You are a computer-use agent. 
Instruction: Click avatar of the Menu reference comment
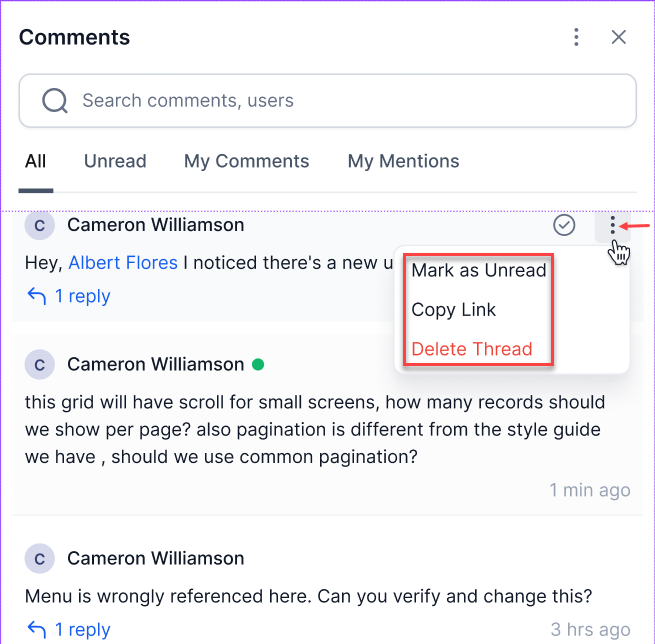click(39, 559)
